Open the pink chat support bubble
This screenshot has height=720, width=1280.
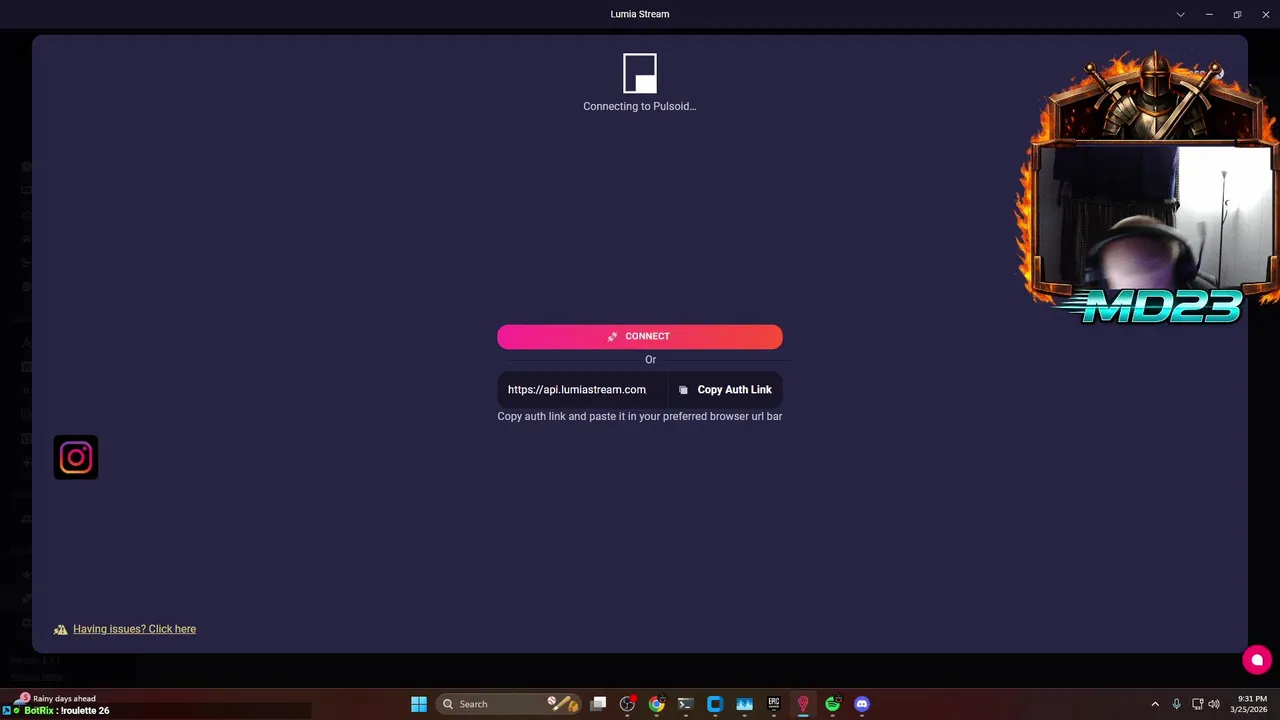coord(1257,659)
